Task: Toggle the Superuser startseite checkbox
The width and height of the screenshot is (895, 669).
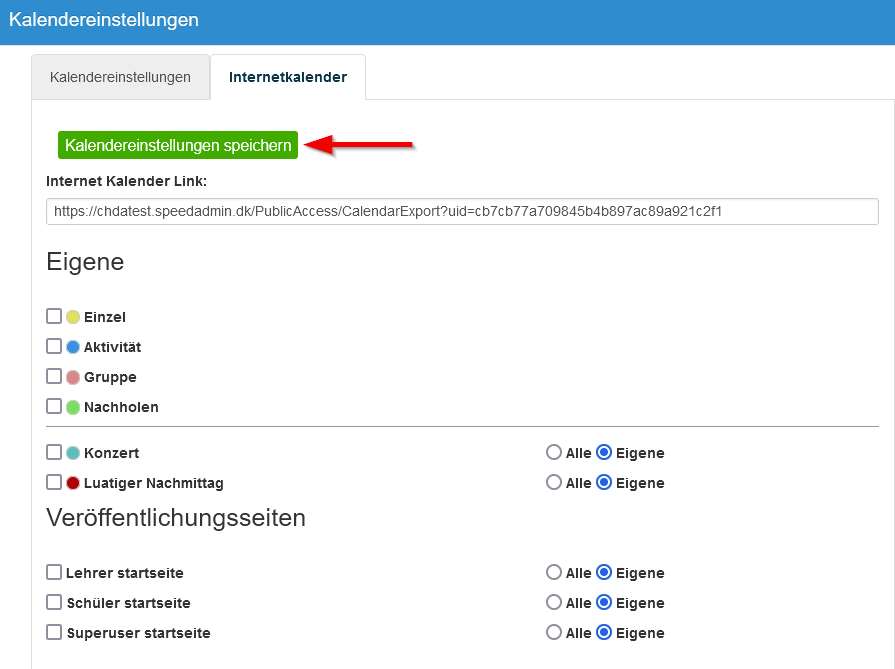Action: (54, 632)
